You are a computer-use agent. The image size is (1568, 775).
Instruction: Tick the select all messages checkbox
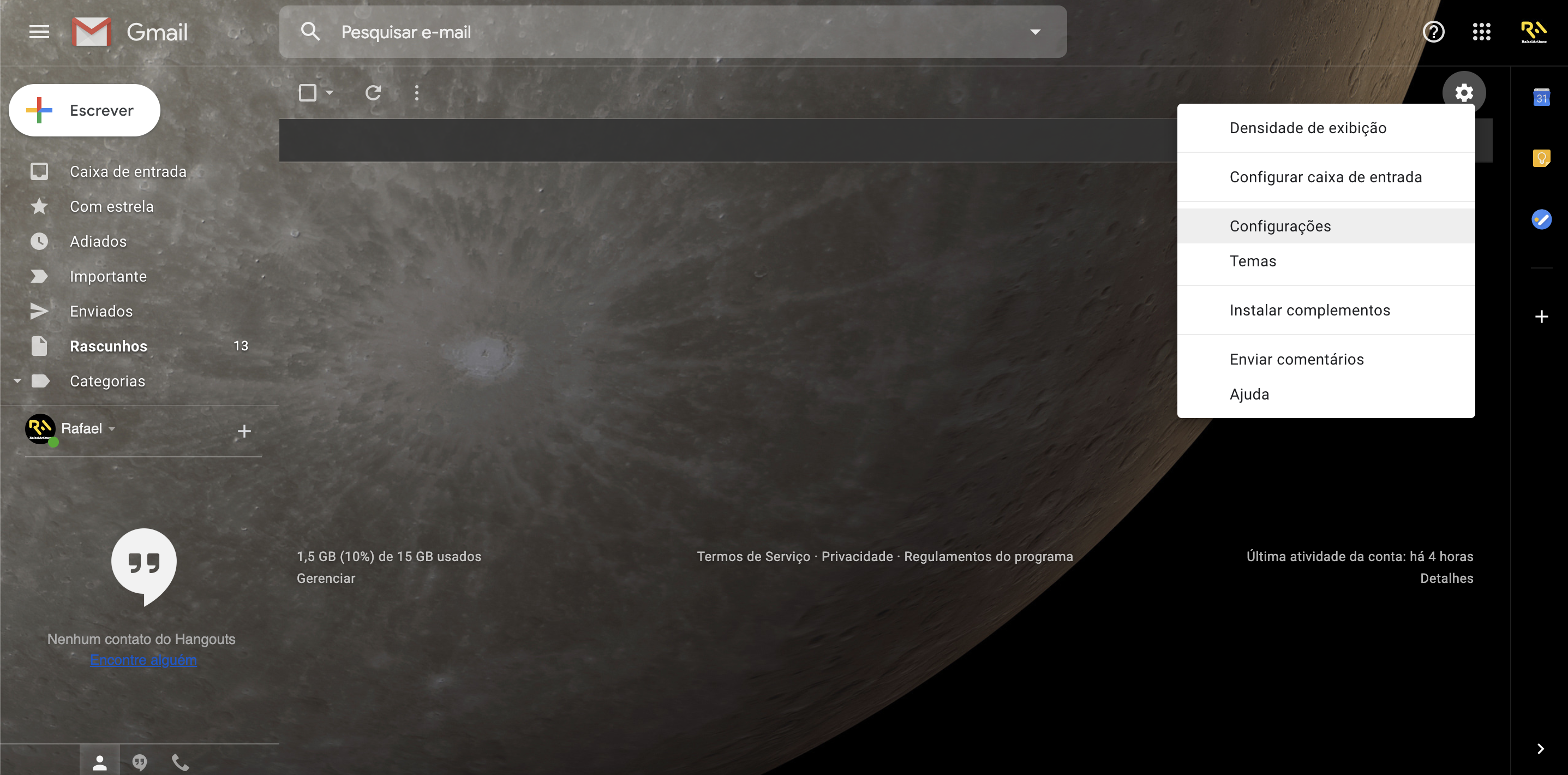point(307,93)
